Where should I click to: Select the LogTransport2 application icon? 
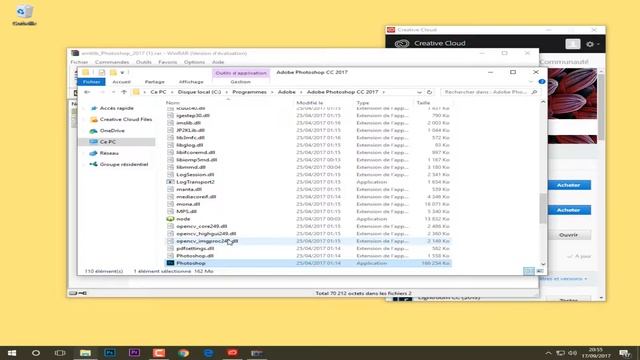170,182
